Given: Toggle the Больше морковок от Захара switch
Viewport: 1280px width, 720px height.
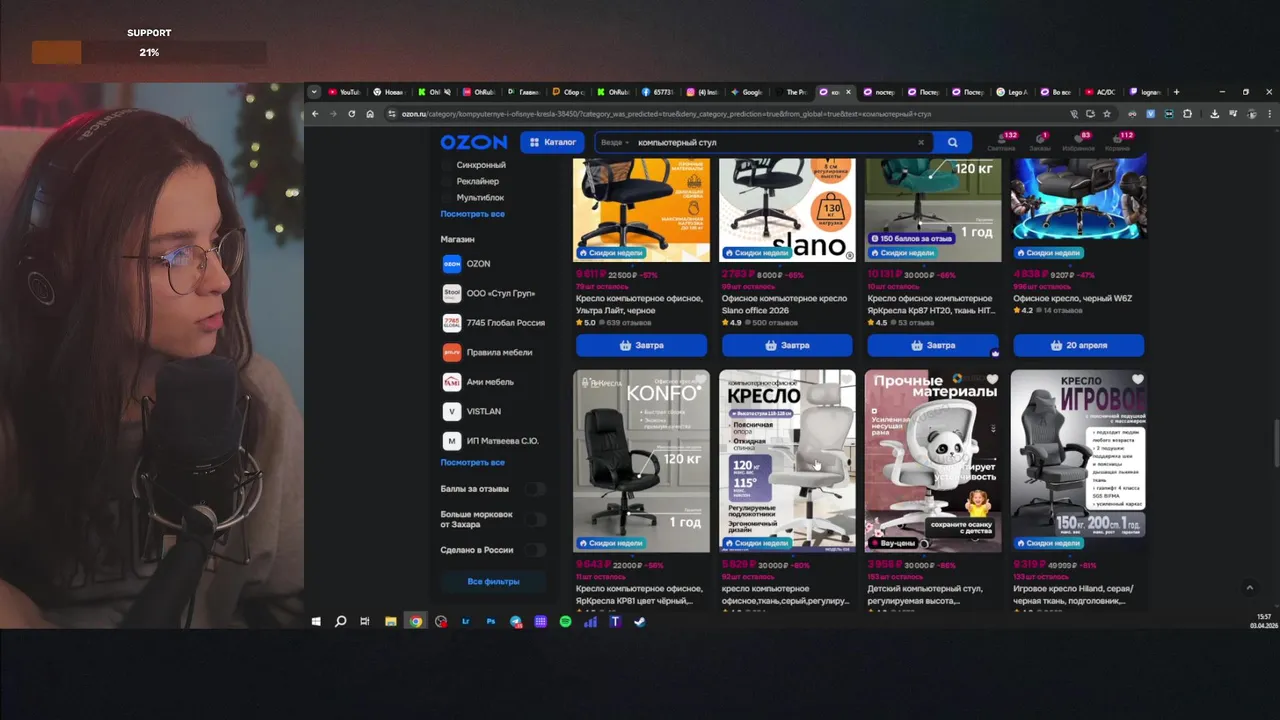Looking at the screenshot, I should point(536,519).
